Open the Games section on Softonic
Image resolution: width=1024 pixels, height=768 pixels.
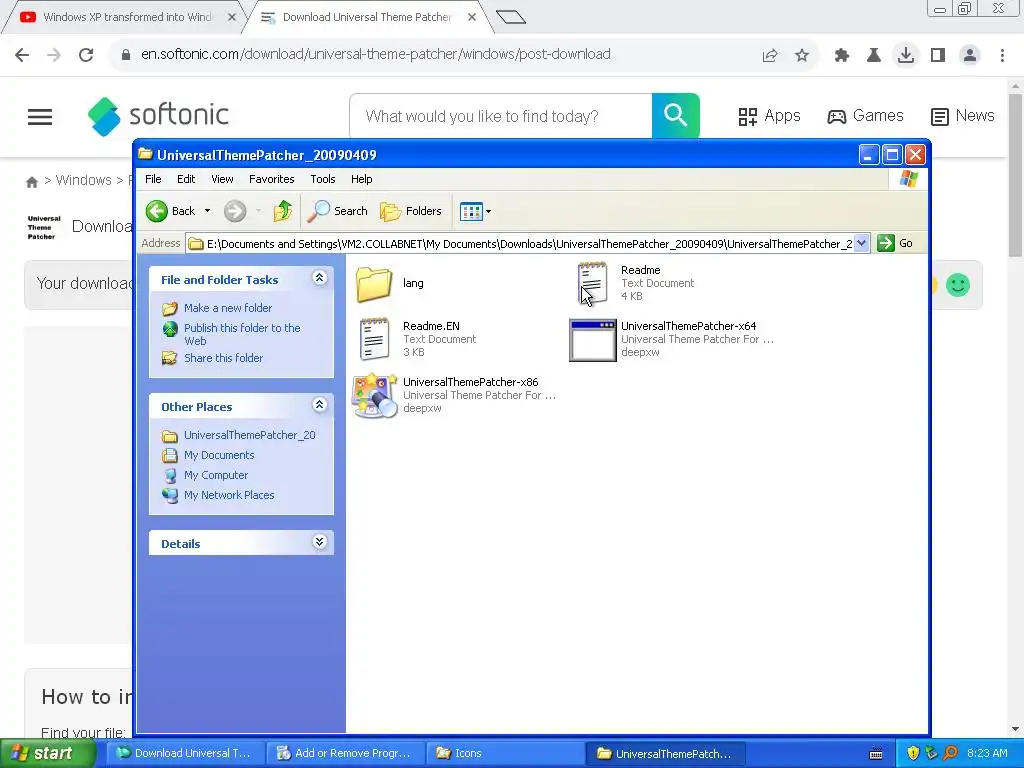[x=865, y=116]
